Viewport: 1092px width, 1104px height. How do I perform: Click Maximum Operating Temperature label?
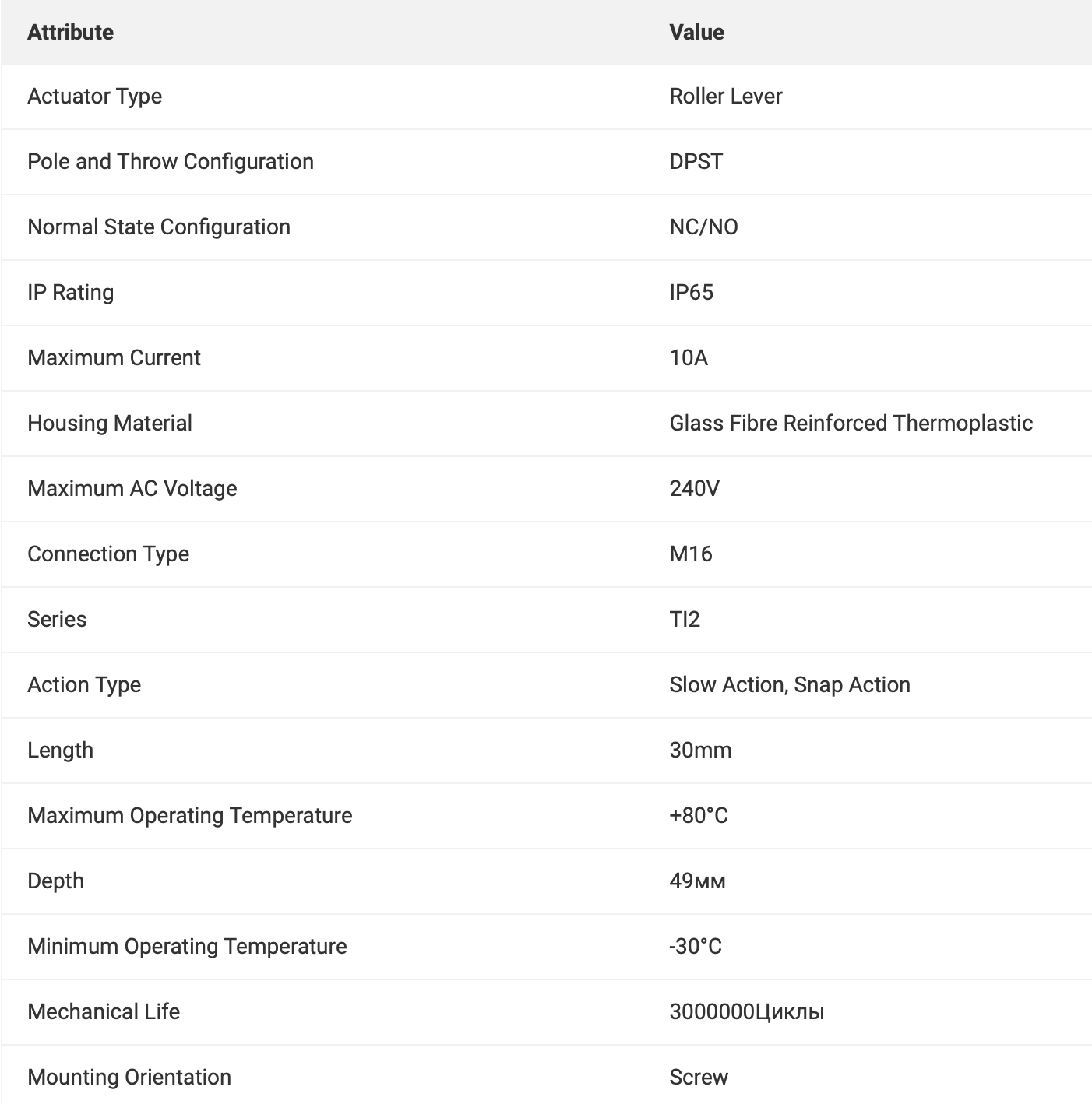(x=189, y=816)
